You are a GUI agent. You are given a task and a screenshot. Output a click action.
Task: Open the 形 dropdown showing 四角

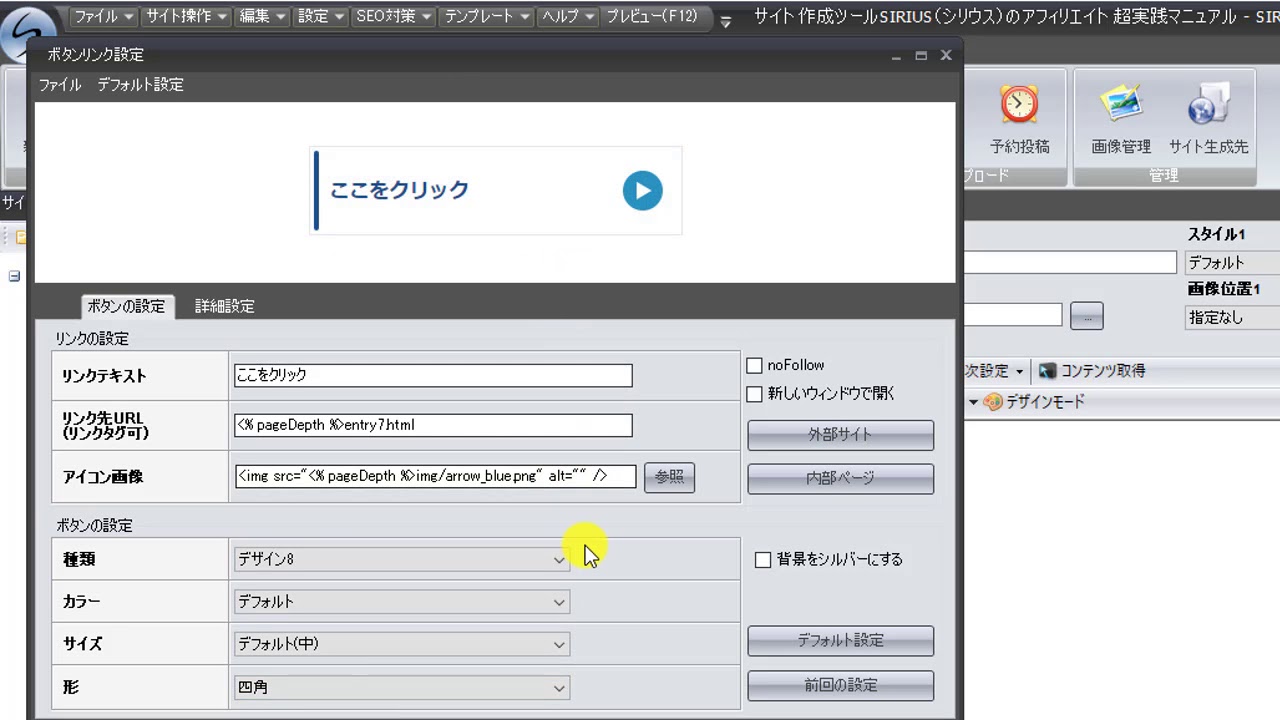402,687
